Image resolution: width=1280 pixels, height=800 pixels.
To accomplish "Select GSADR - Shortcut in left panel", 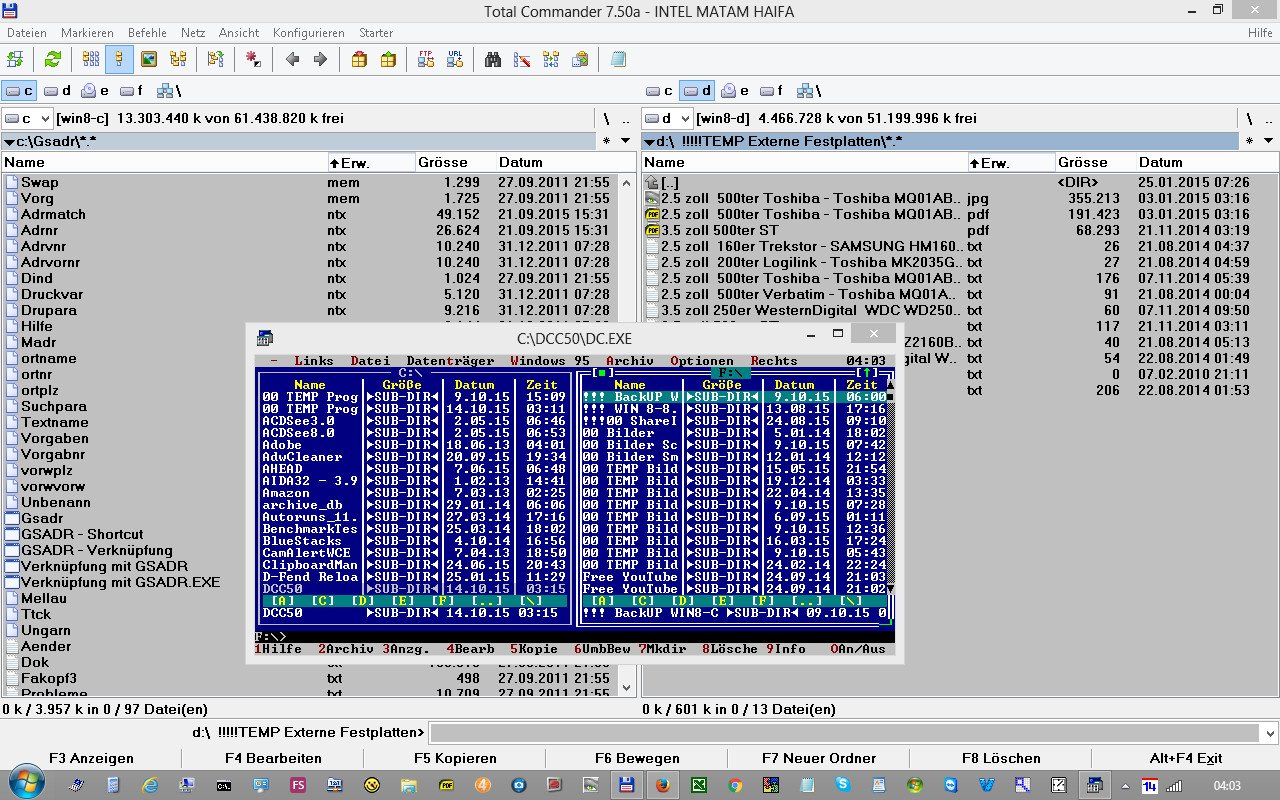I will point(82,534).
